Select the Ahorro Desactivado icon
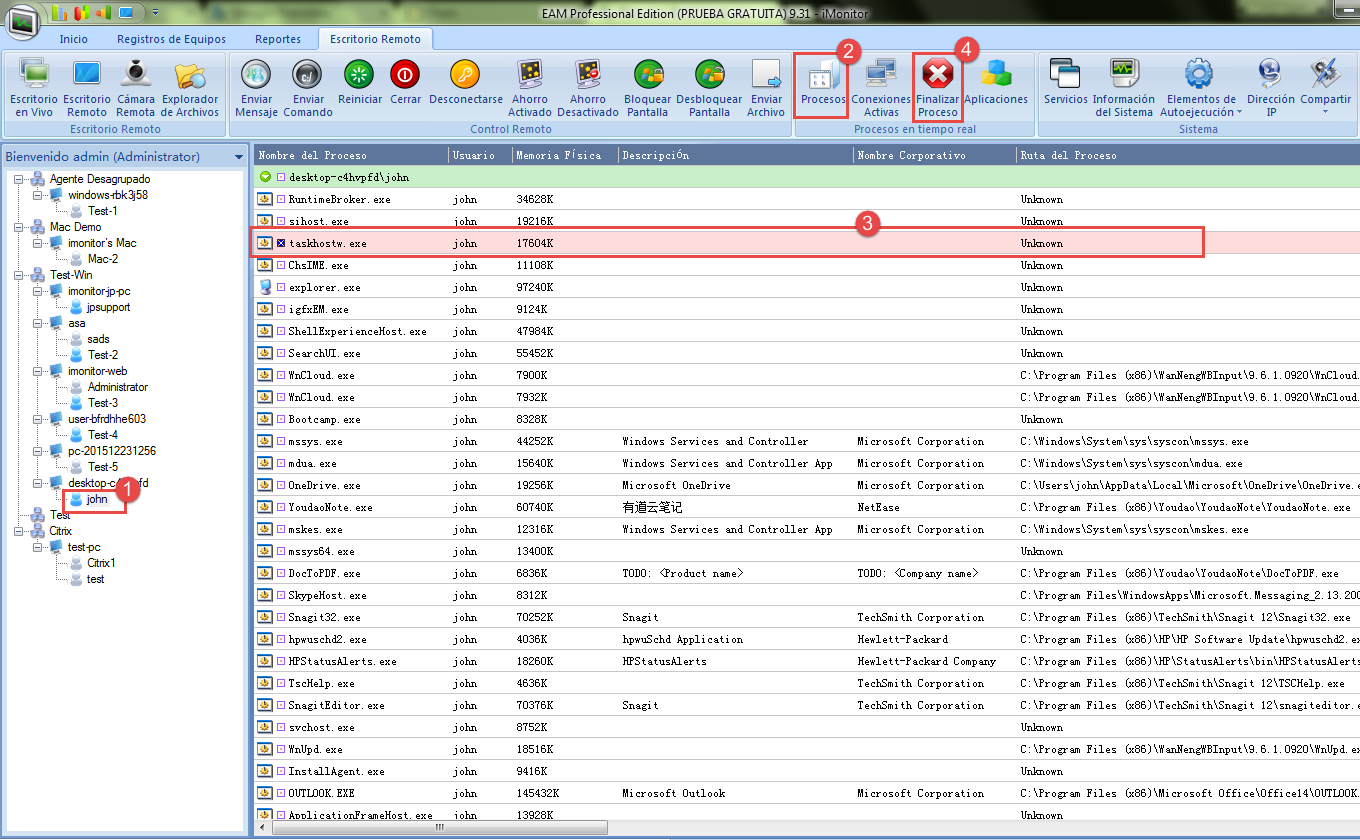1360x840 pixels. tap(588, 88)
